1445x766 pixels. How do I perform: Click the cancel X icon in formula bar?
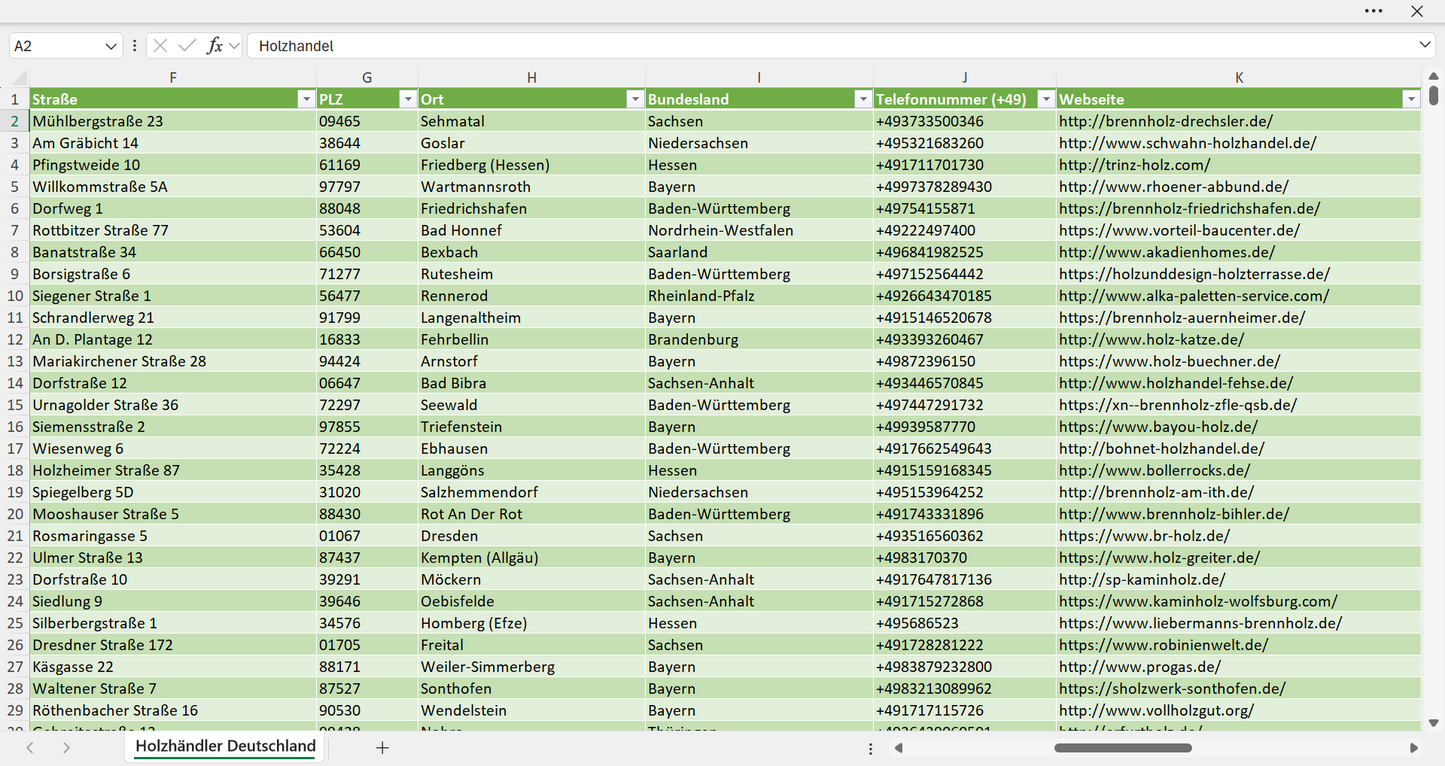click(x=160, y=46)
